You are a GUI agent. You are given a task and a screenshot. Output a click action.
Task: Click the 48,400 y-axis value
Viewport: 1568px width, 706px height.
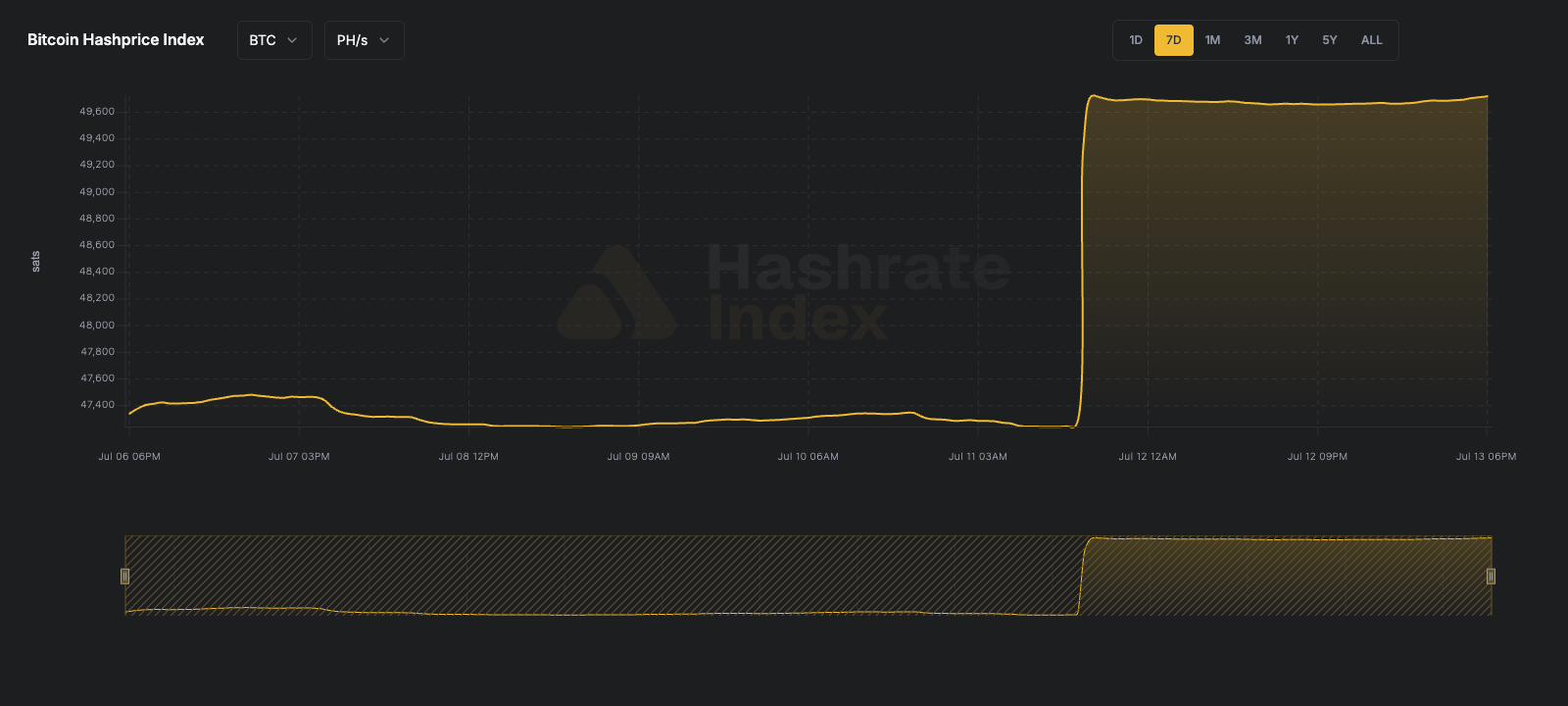pos(97,272)
